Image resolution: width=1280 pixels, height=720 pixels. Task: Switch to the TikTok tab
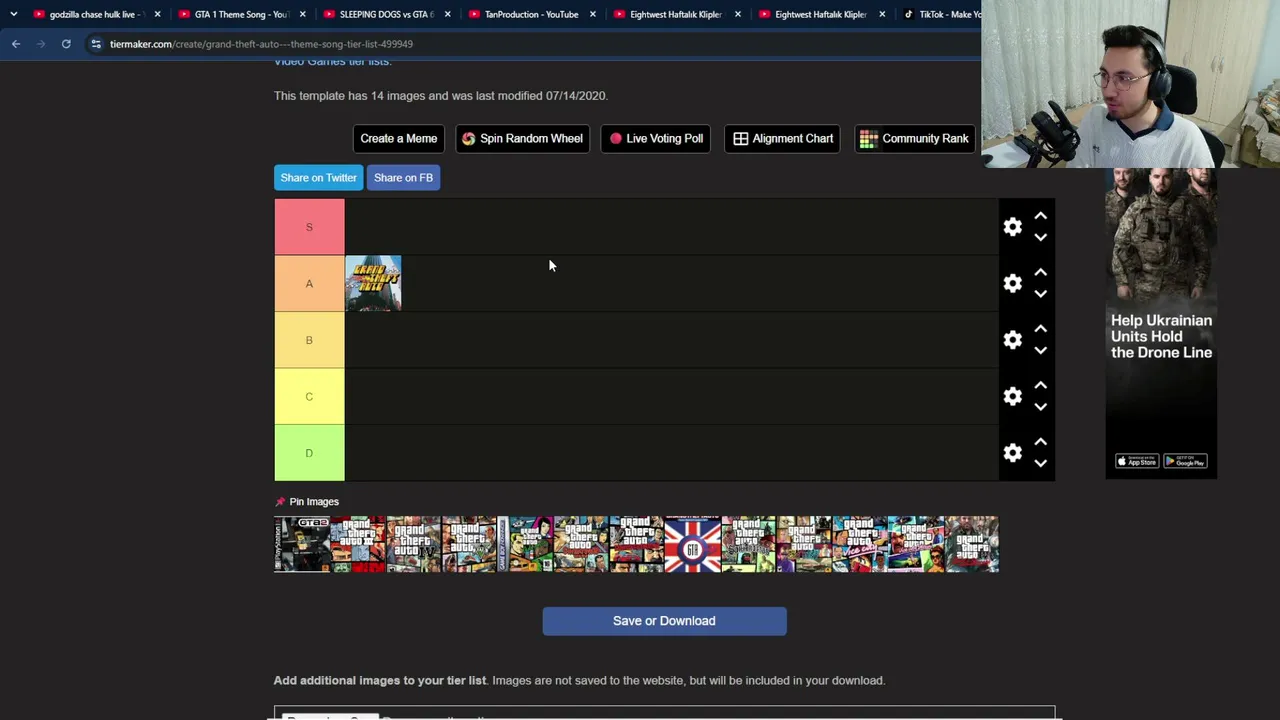click(x=940, y=14)
